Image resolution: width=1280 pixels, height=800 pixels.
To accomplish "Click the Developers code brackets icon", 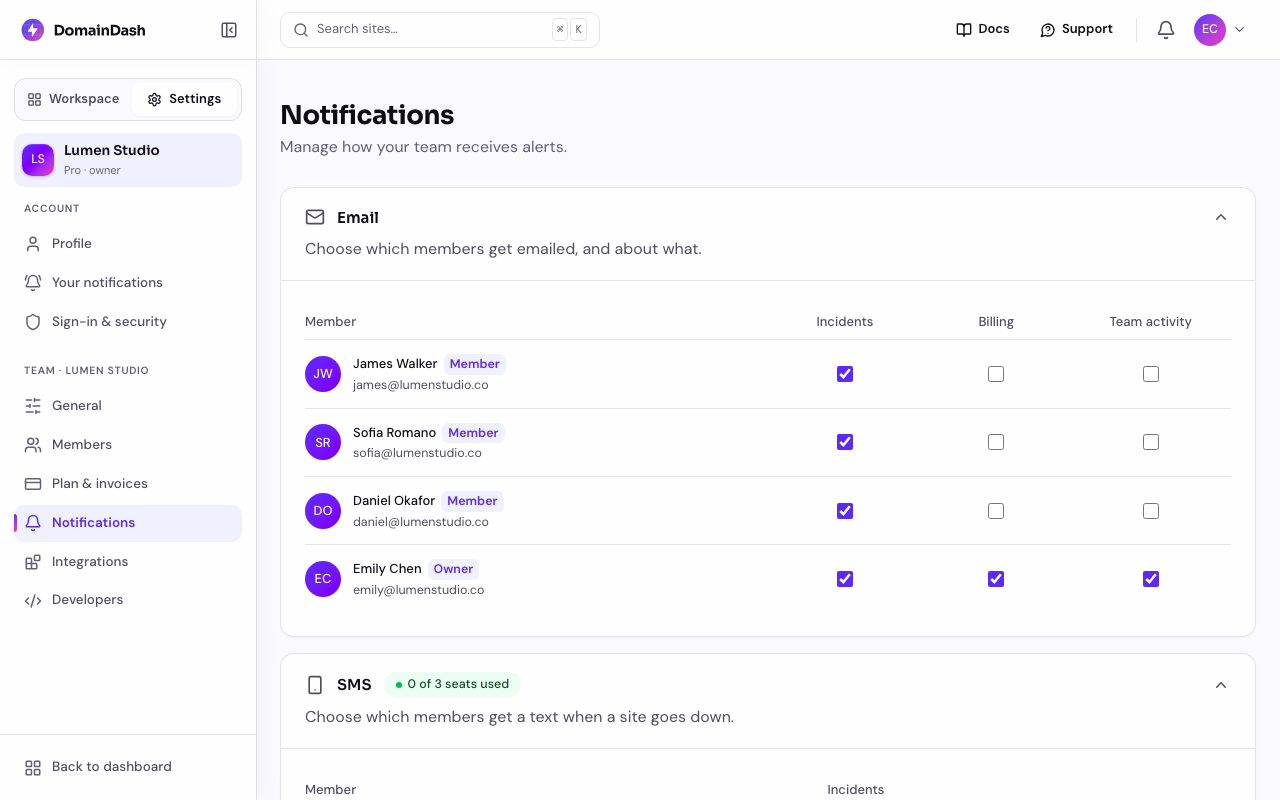I will click(x=33, y=601).
